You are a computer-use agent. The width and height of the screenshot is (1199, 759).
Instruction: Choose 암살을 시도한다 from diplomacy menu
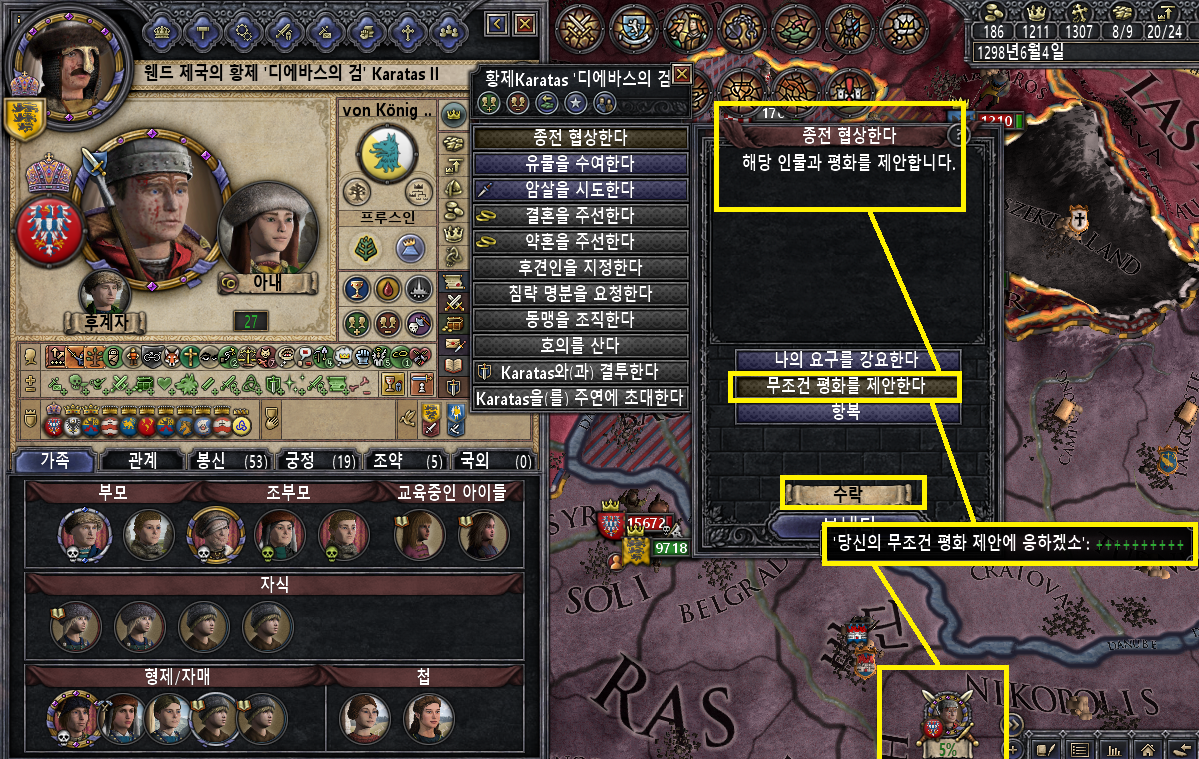[580, 190]
